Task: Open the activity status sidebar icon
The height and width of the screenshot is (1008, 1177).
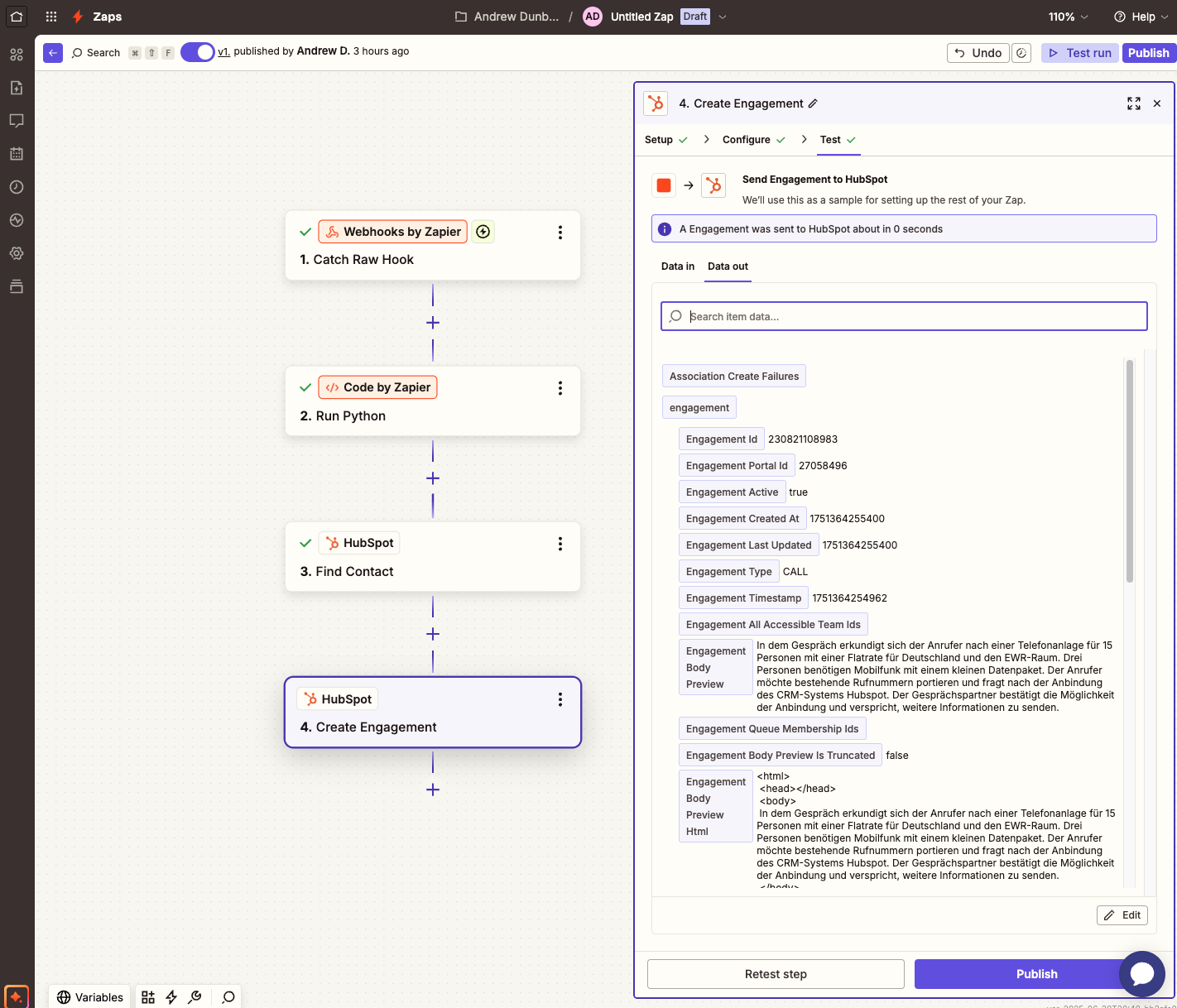Action: coord(17,220)
